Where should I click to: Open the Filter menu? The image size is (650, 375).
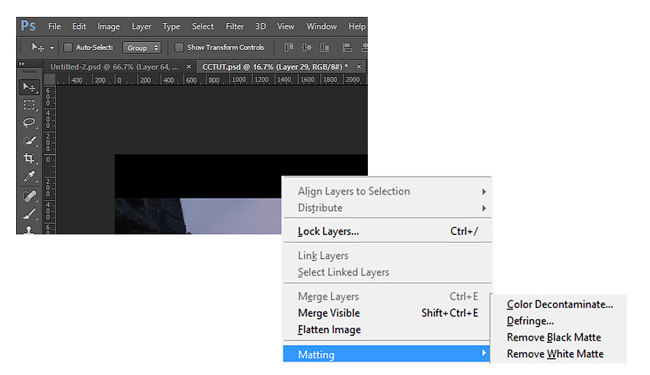235,27
